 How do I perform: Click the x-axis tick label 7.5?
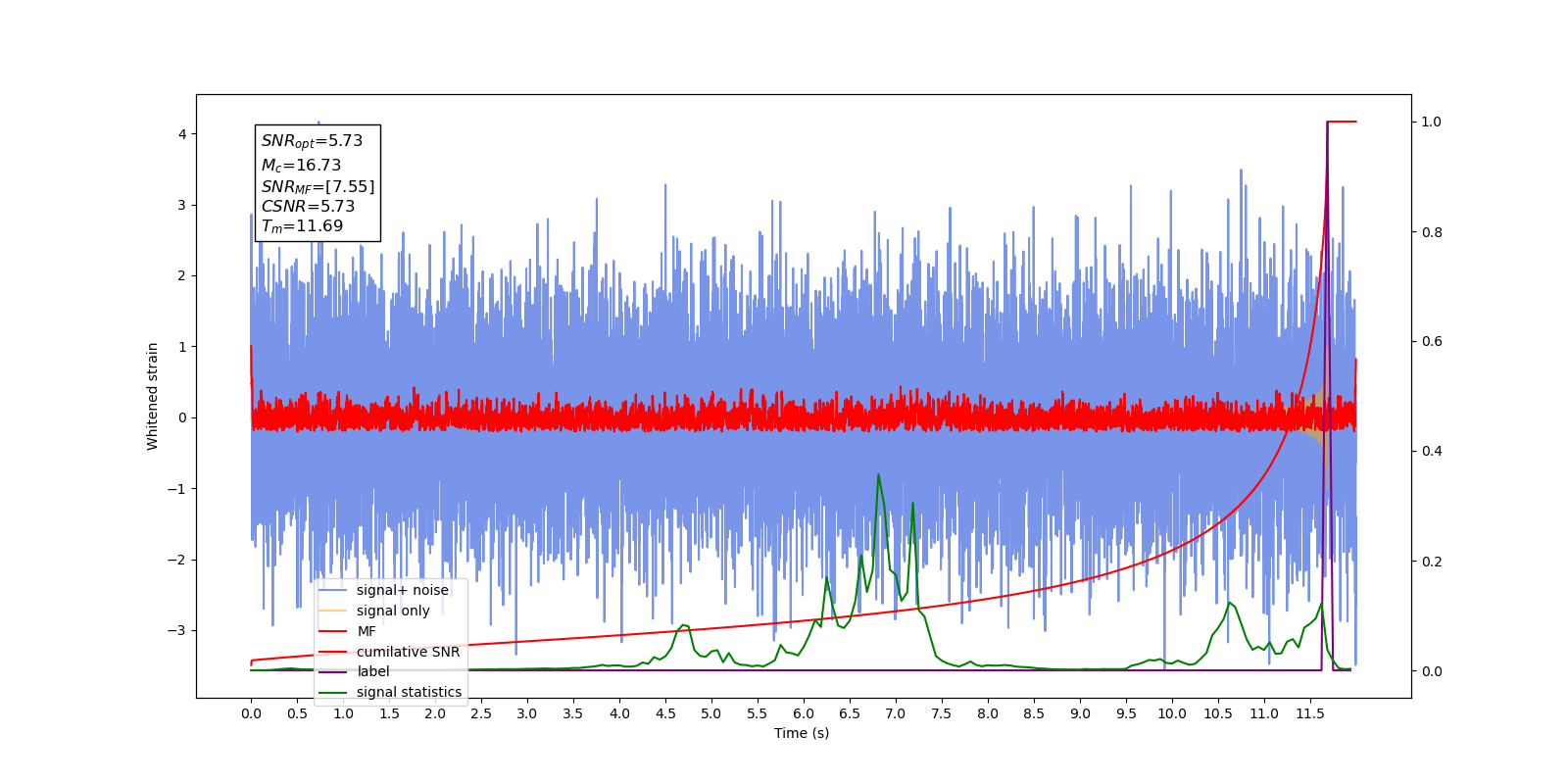point(942,713)
